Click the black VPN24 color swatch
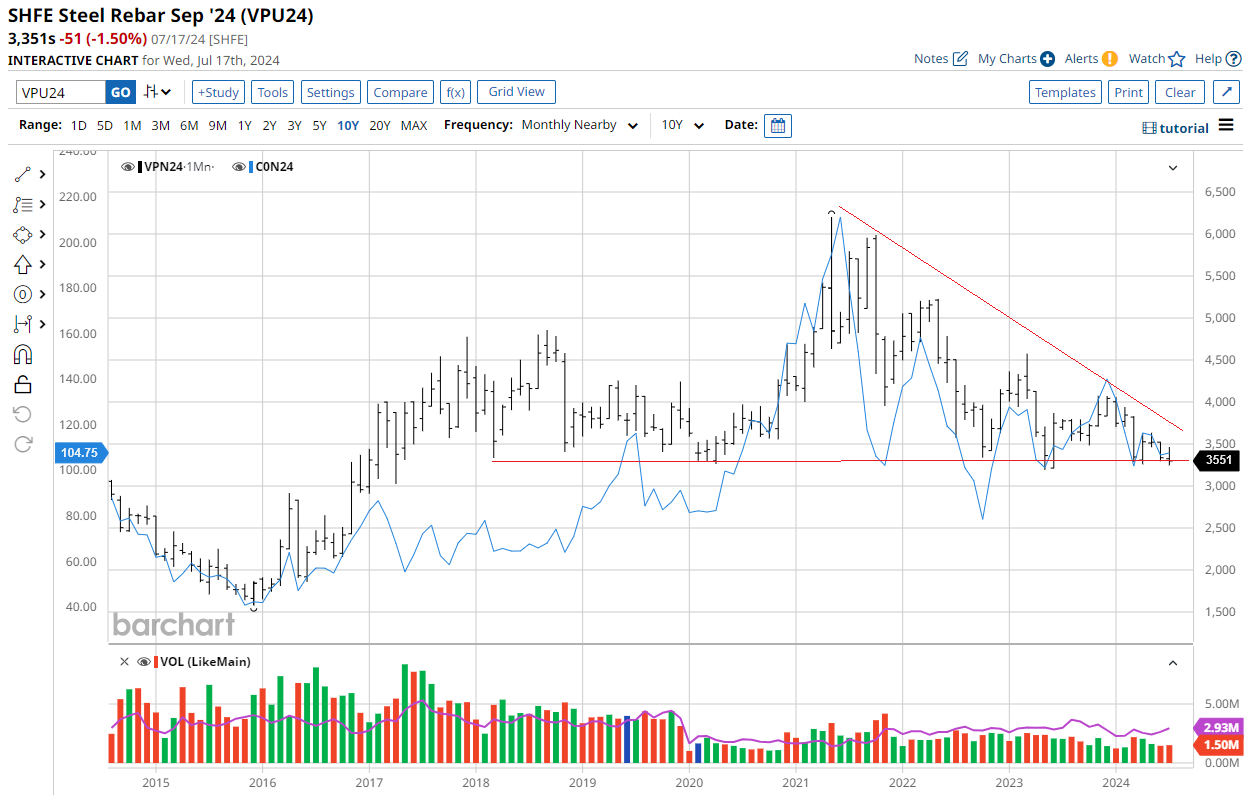 [x=140, y=167]
